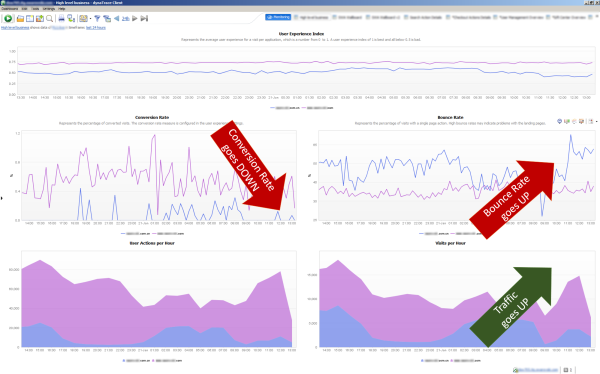The image size is (600, 374).
Task: Go to next timeframe with right arrow
Action: click(x=135, y=18)
